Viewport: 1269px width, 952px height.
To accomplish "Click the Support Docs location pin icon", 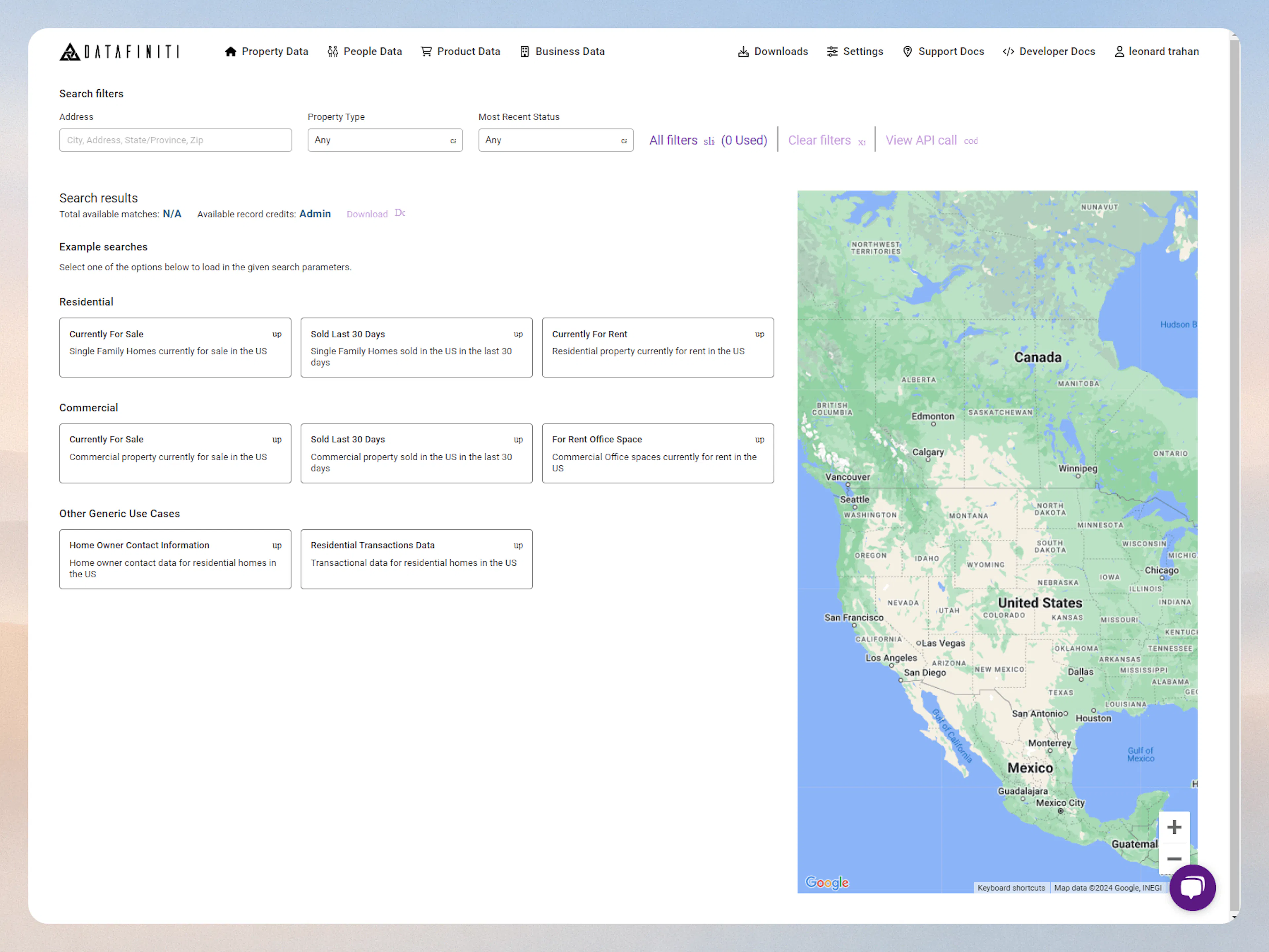I will (907, 51).
